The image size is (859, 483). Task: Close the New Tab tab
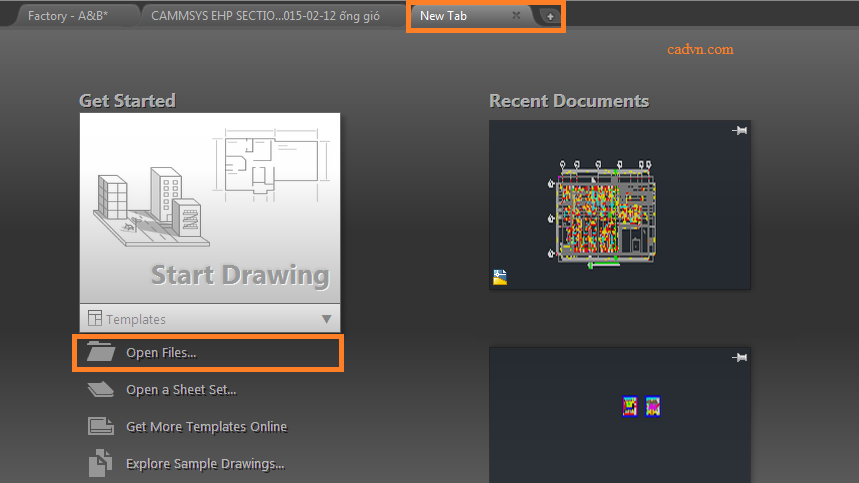click(x=516, y=15)
